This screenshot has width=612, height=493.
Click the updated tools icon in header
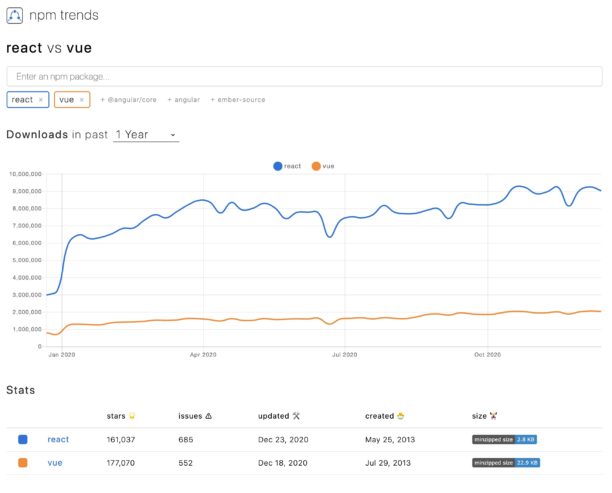tap(296, 416)
